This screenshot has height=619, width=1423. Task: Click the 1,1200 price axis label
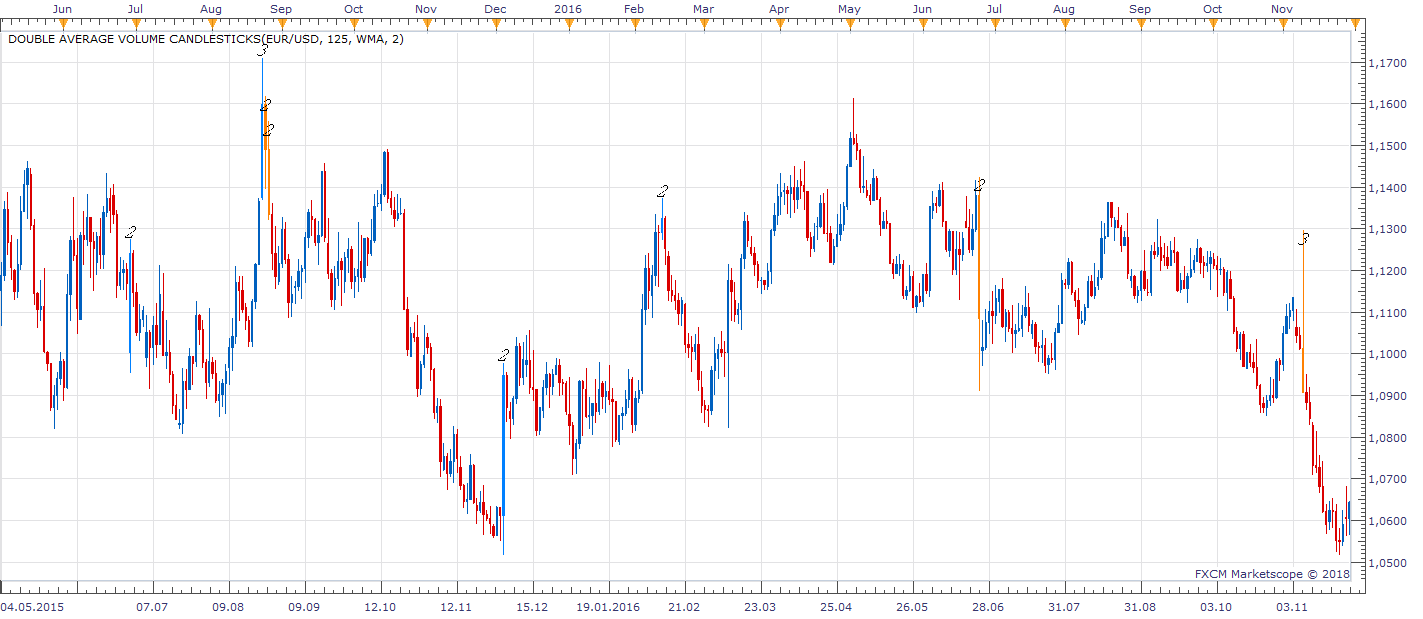[x=1386, y=271]
